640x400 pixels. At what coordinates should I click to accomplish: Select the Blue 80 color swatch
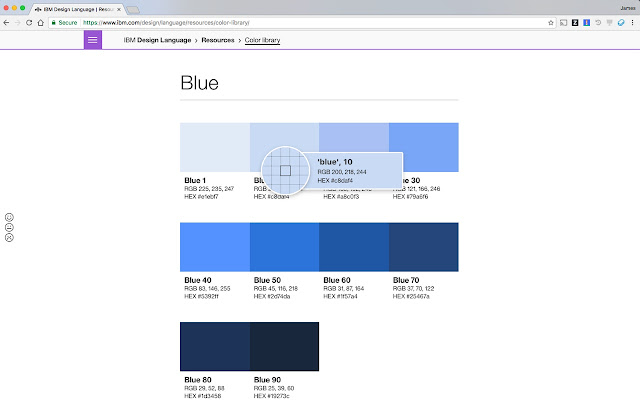215,347
